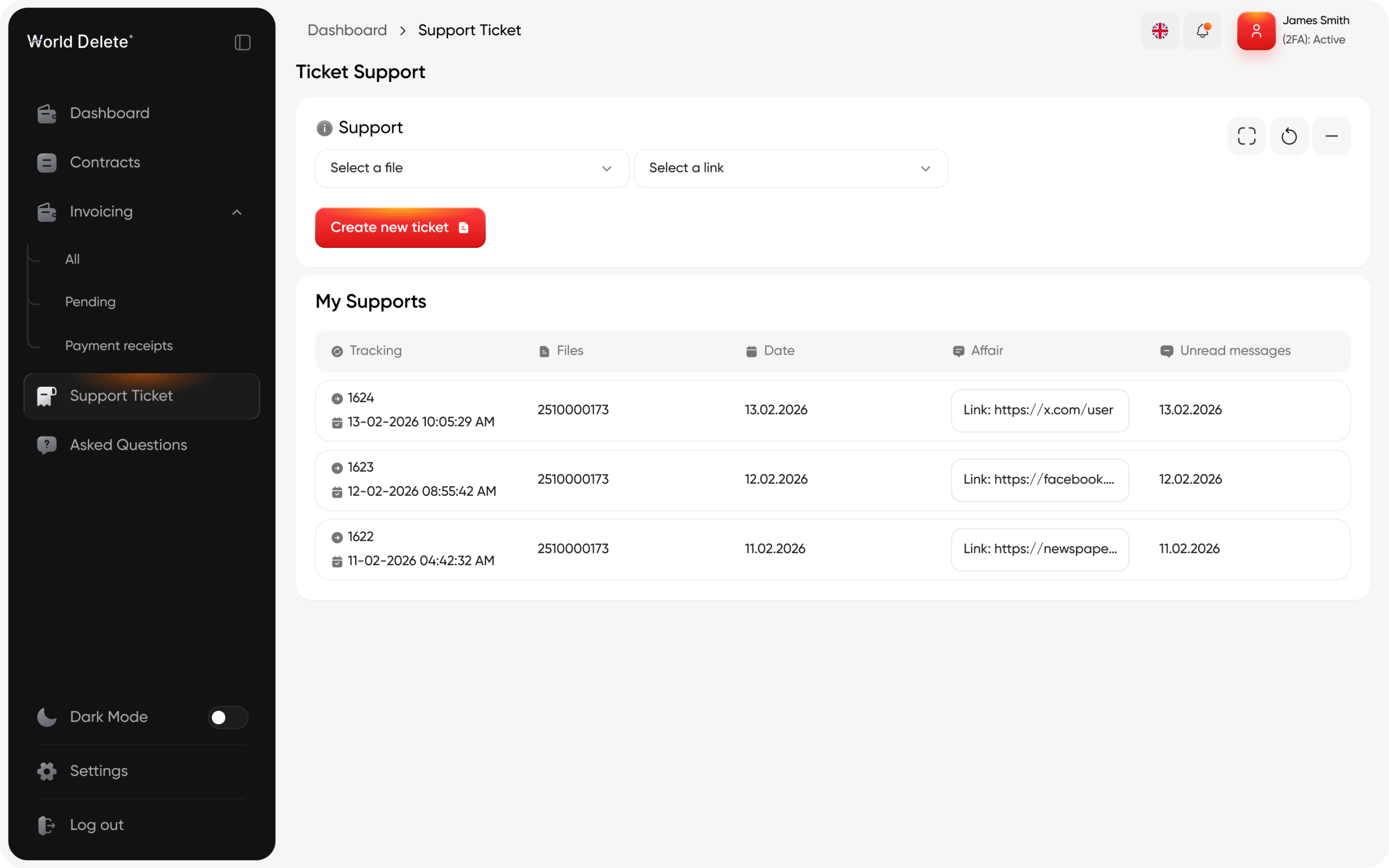Expand Support card to fullscreen

point(1246,136)
